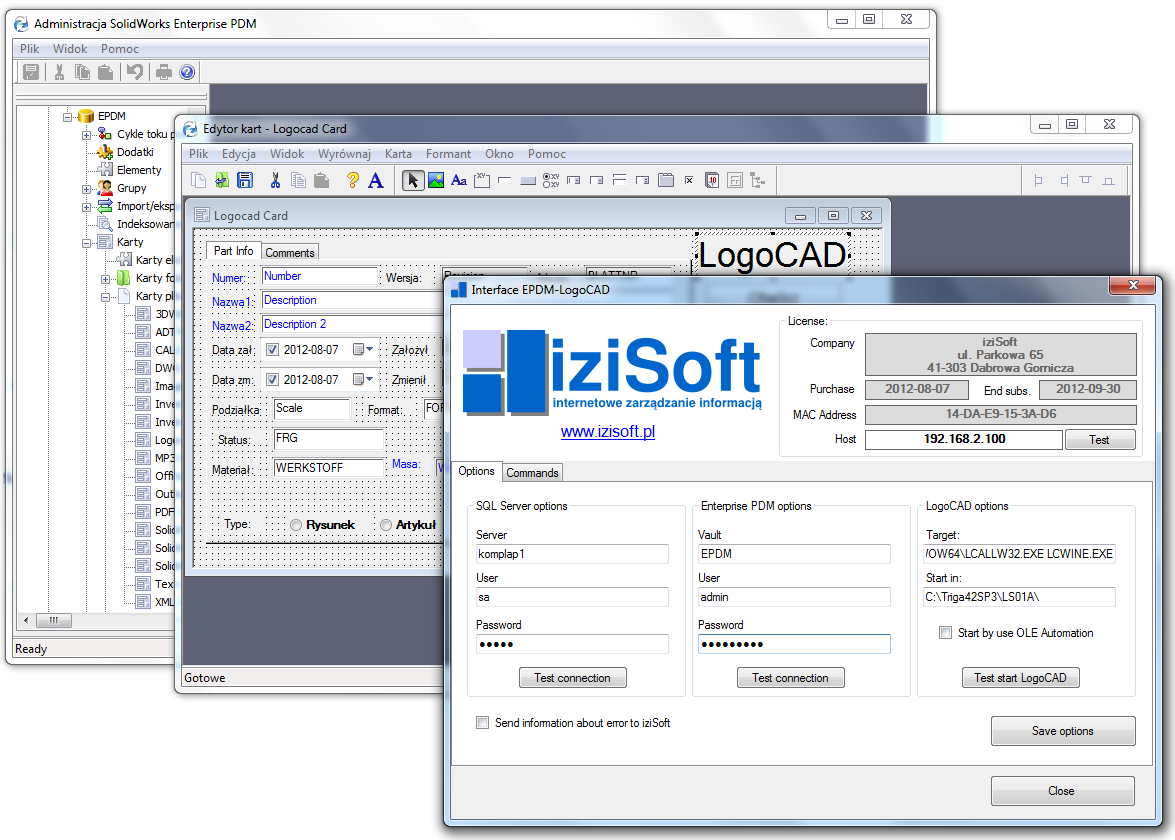1175x840 pixels.
Task: Open the Data zał date picker dropdown
Action: pos(363,350)
